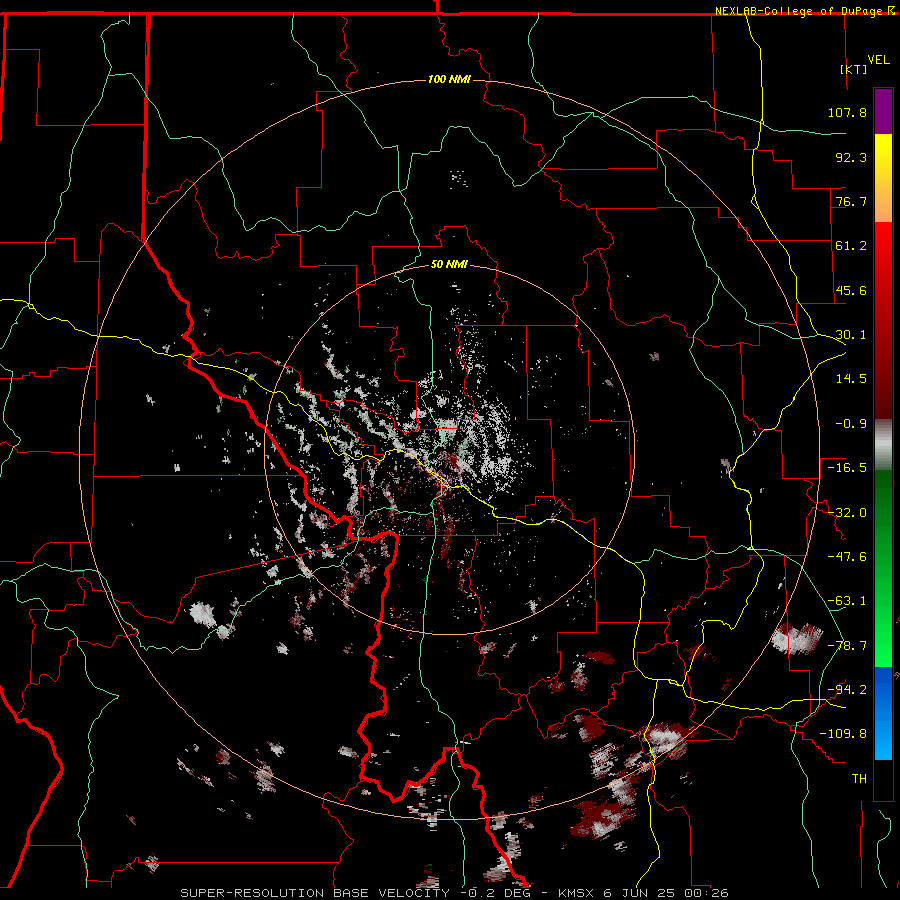Click the 6 JUN 25 00:26 timestamp
The height and width of the screenshot is (900, 900).
pos(666,893)
